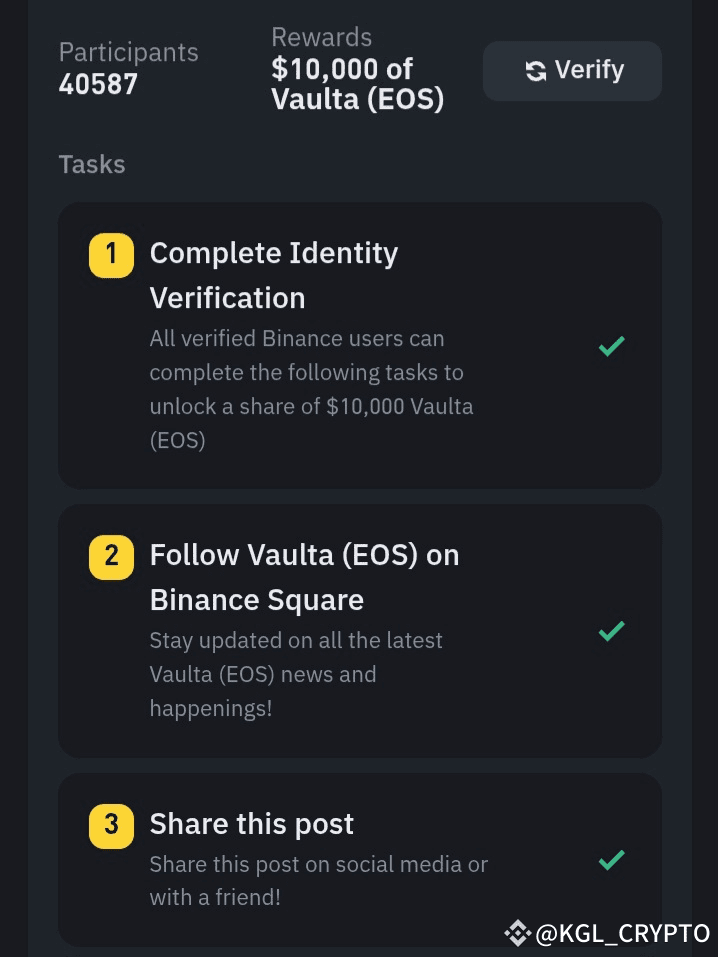Click the Tasks section heading

click(92, 164)
